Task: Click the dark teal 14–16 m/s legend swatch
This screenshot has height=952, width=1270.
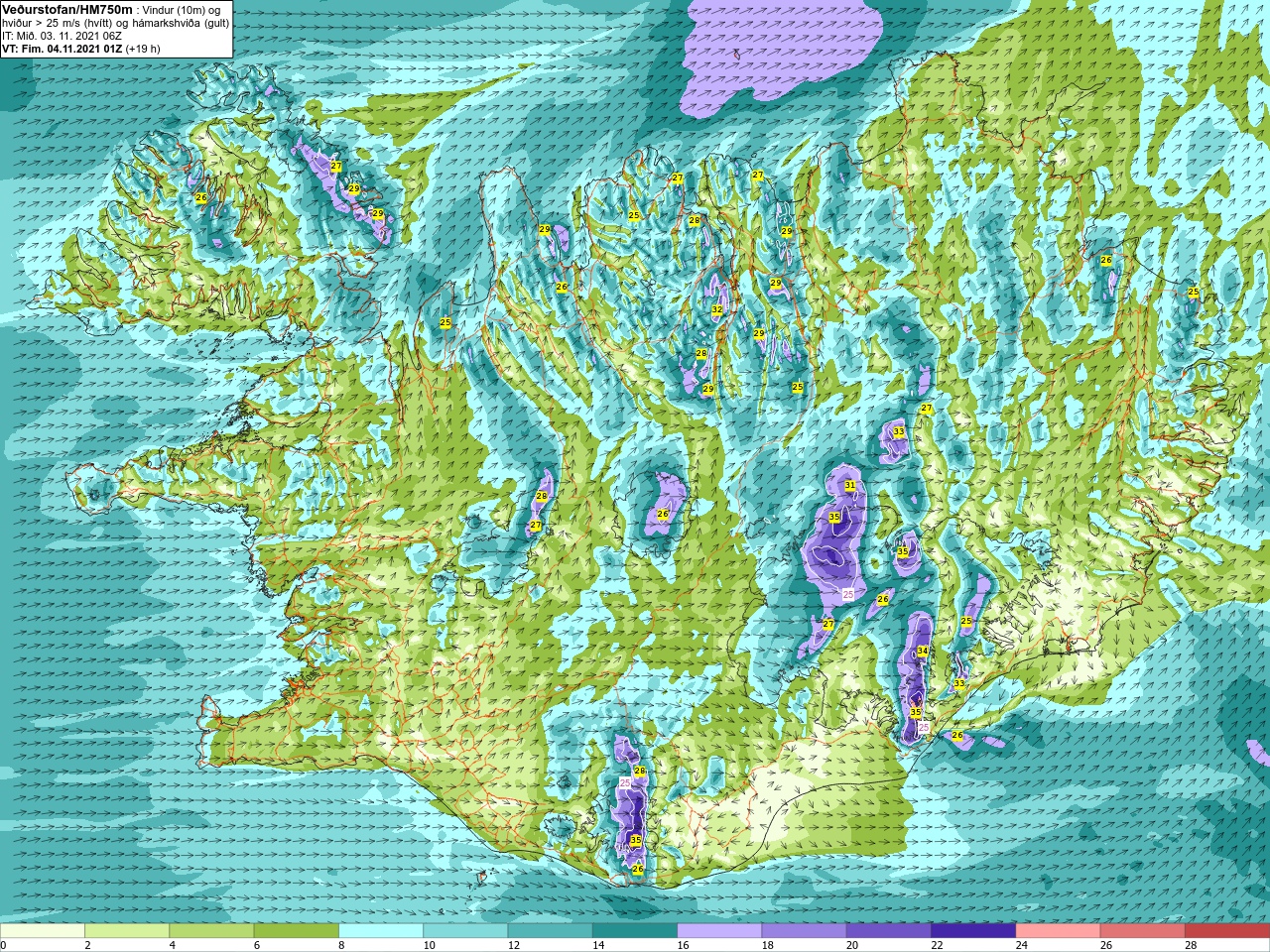Action: (635, 930)
